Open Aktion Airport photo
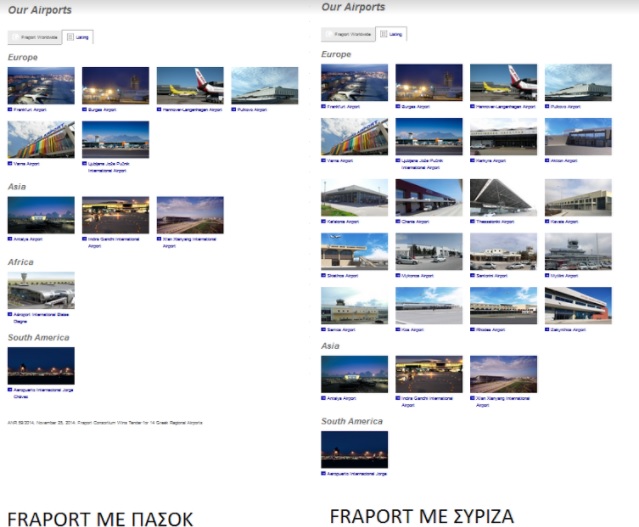639x527 pixels. pyautogui.click(x=578, y=137)
